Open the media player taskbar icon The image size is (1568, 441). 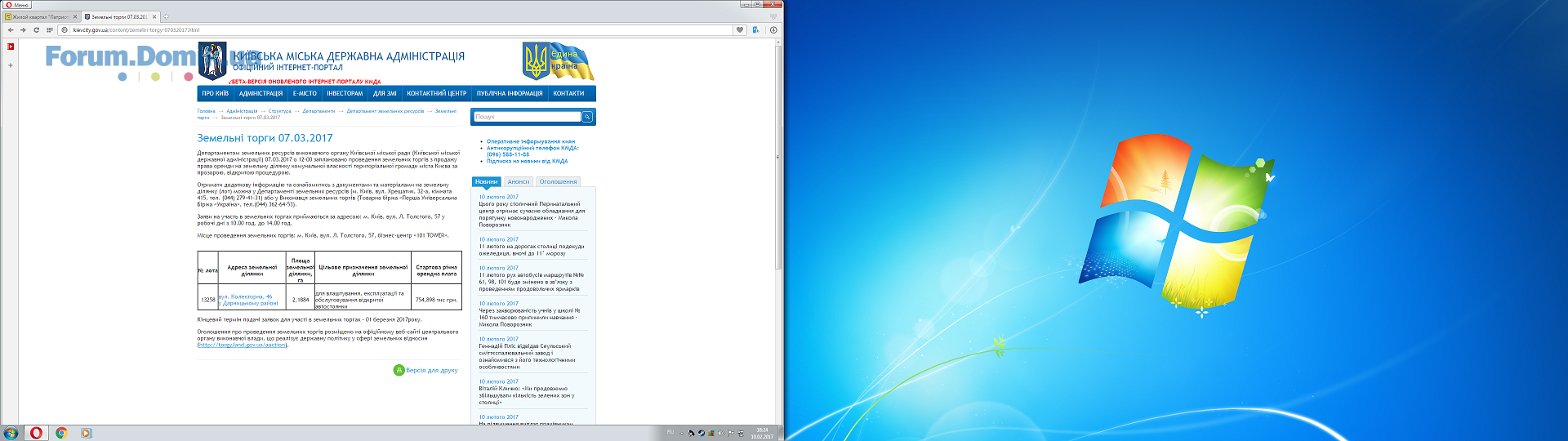tap(86, 433)
